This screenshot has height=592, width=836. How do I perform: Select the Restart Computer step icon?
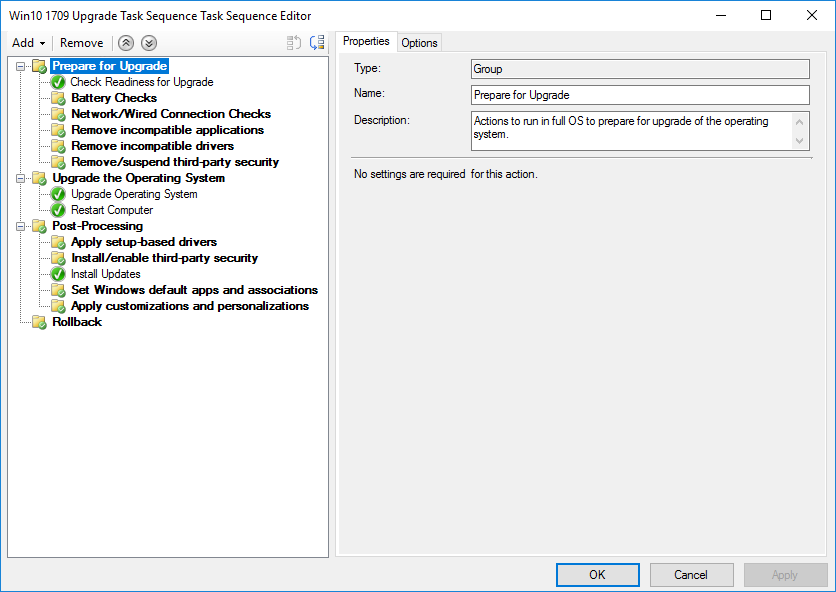(59, 210)
